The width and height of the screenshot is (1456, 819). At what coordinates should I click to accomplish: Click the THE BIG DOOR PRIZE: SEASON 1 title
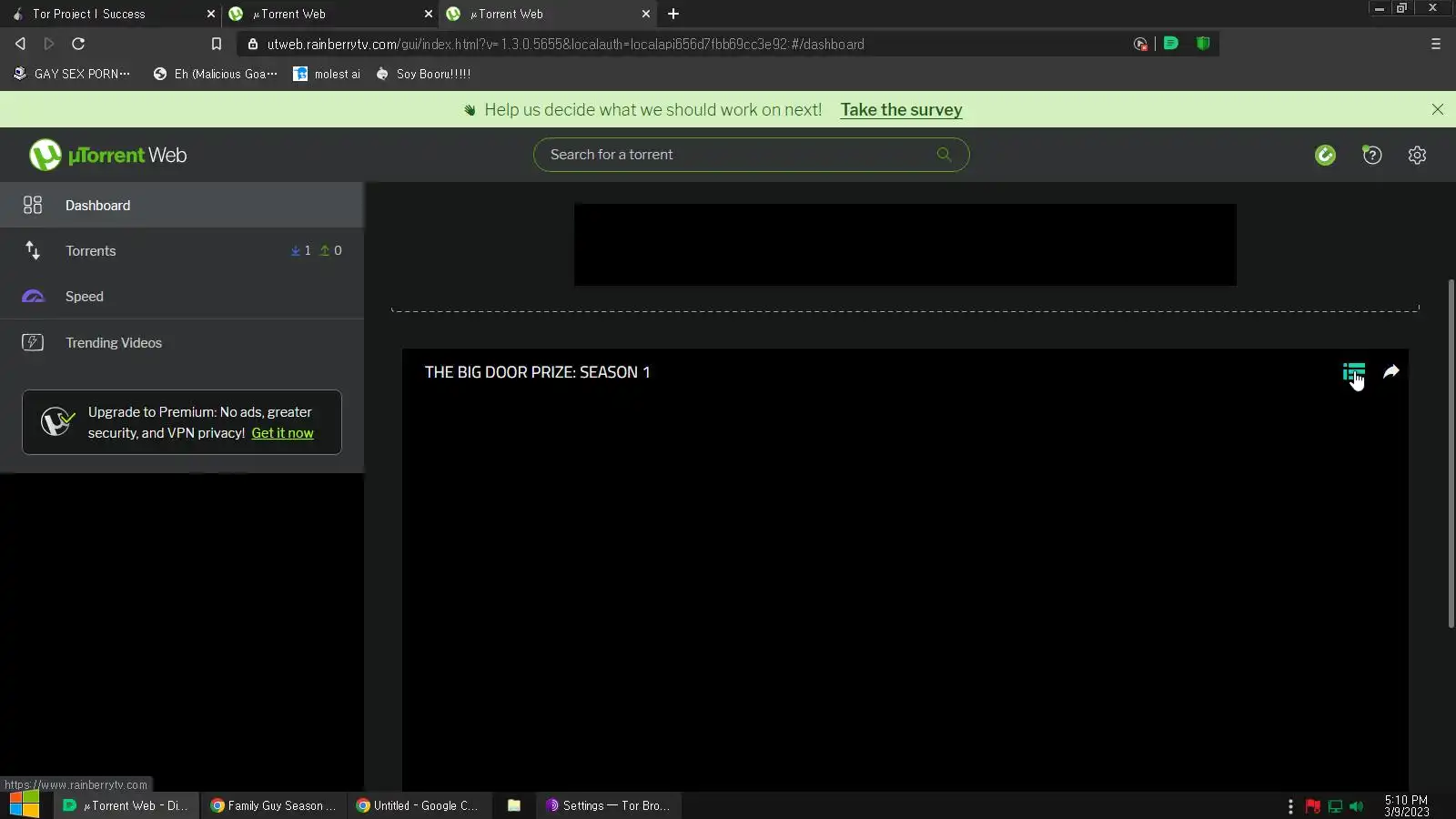click(x=537, y=372)
